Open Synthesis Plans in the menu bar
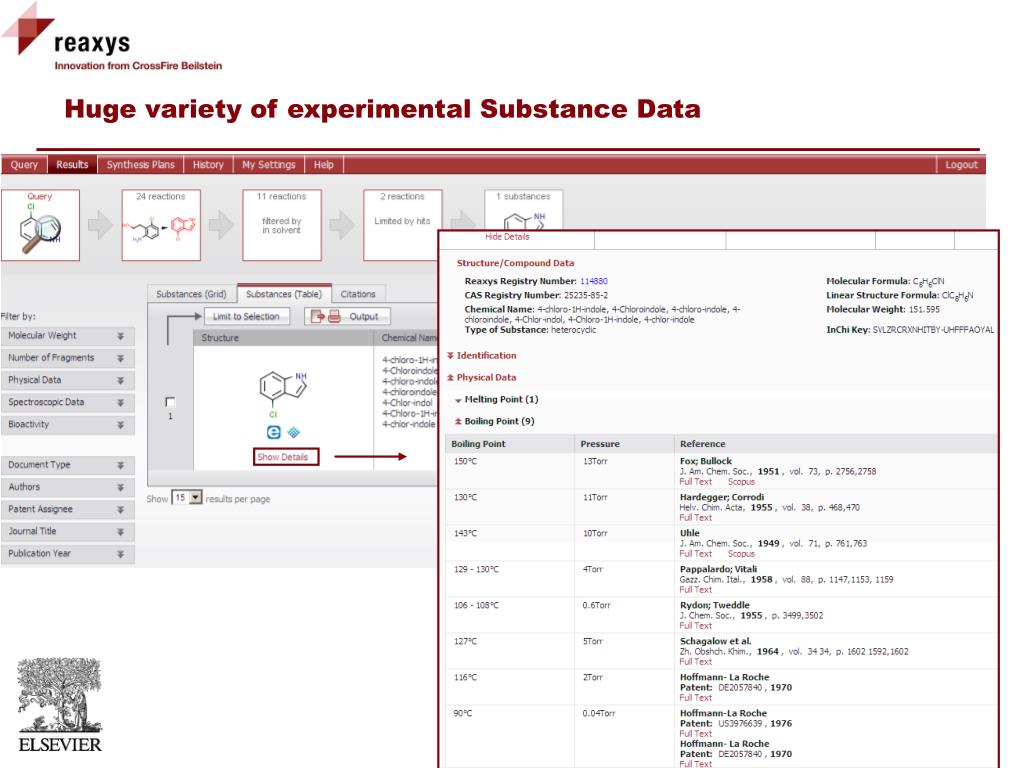1024x768 pixels. pos(140,165)
